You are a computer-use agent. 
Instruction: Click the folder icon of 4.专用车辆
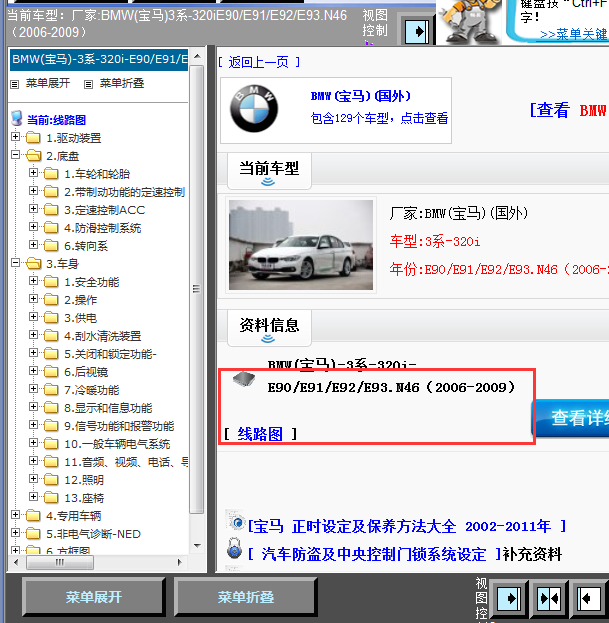[x=33, y=516]
